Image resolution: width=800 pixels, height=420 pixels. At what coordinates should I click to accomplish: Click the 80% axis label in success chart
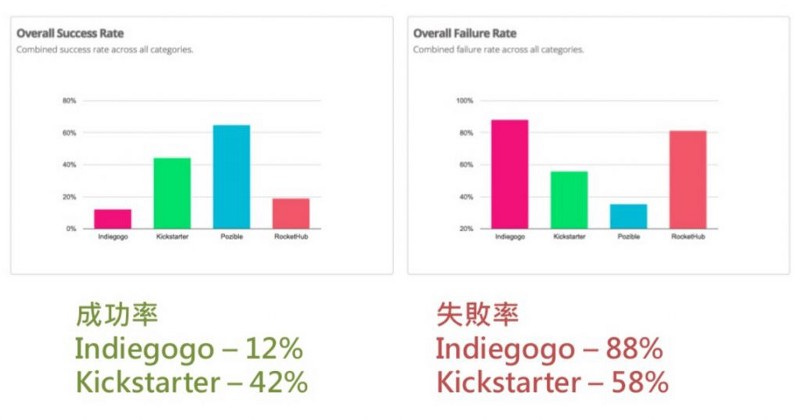click(x=69, y=101)
